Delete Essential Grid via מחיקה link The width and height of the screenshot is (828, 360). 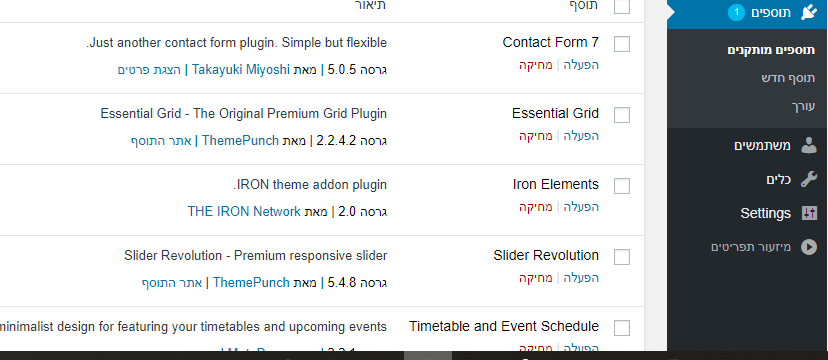pos(535,136)
